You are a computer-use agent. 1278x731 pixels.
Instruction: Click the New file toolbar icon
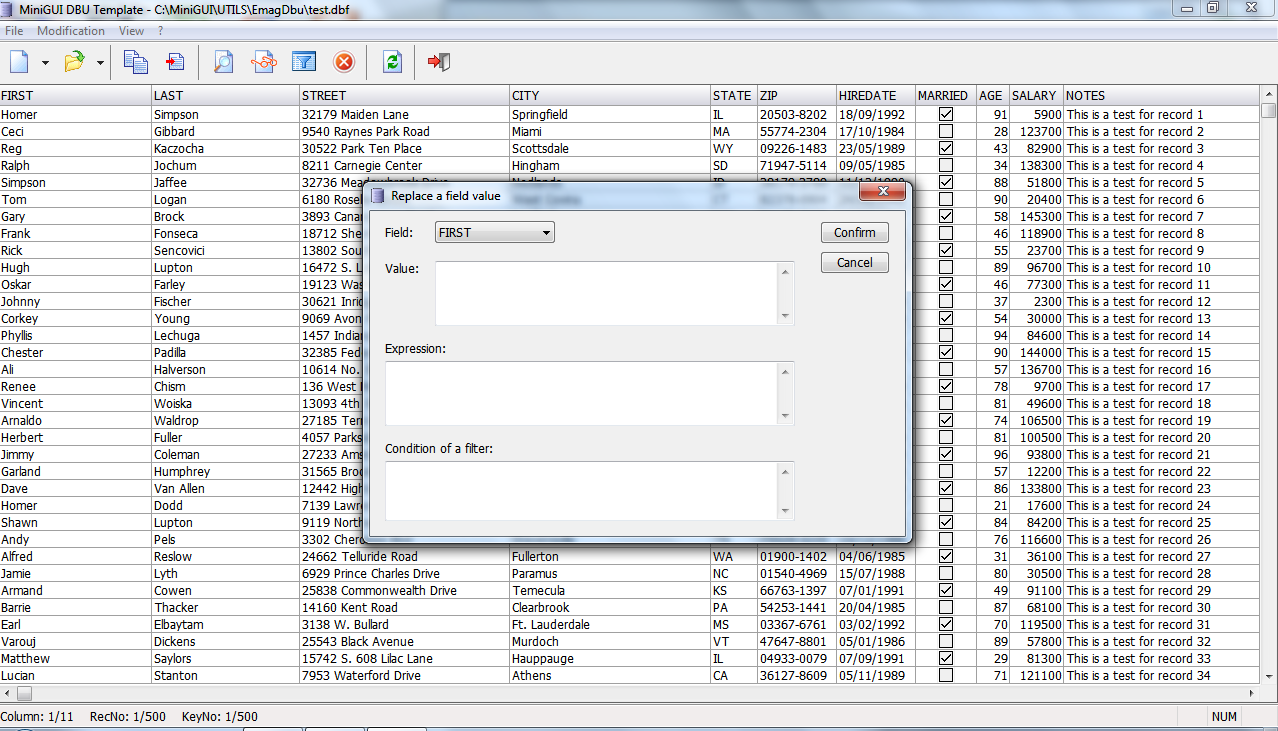(x=19, y=62)
